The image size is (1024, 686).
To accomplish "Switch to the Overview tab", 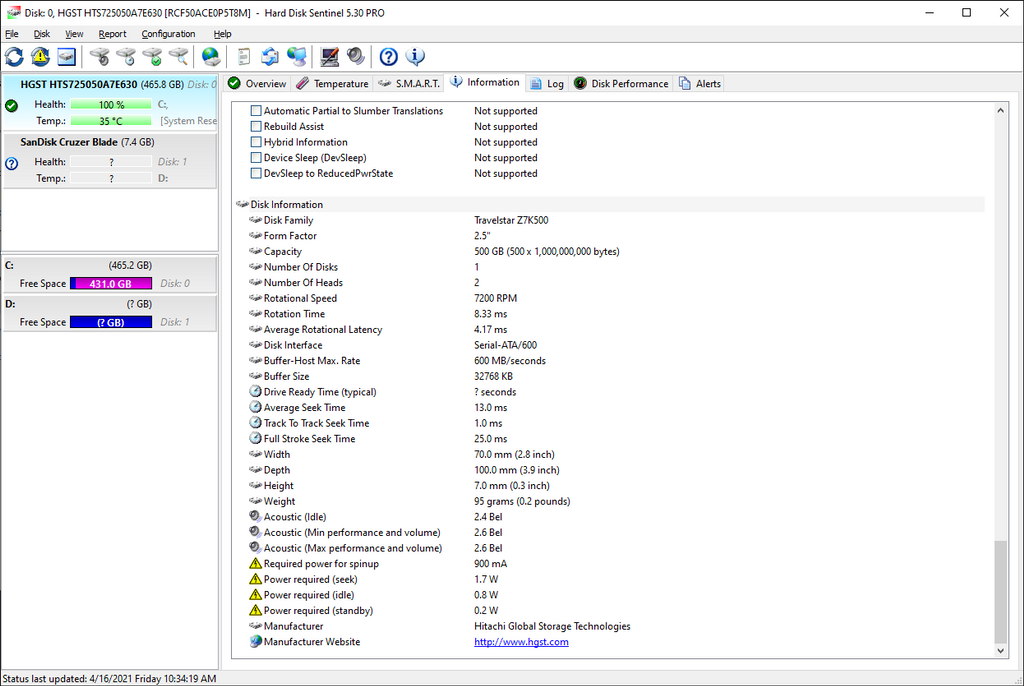I will click(257, 84).
